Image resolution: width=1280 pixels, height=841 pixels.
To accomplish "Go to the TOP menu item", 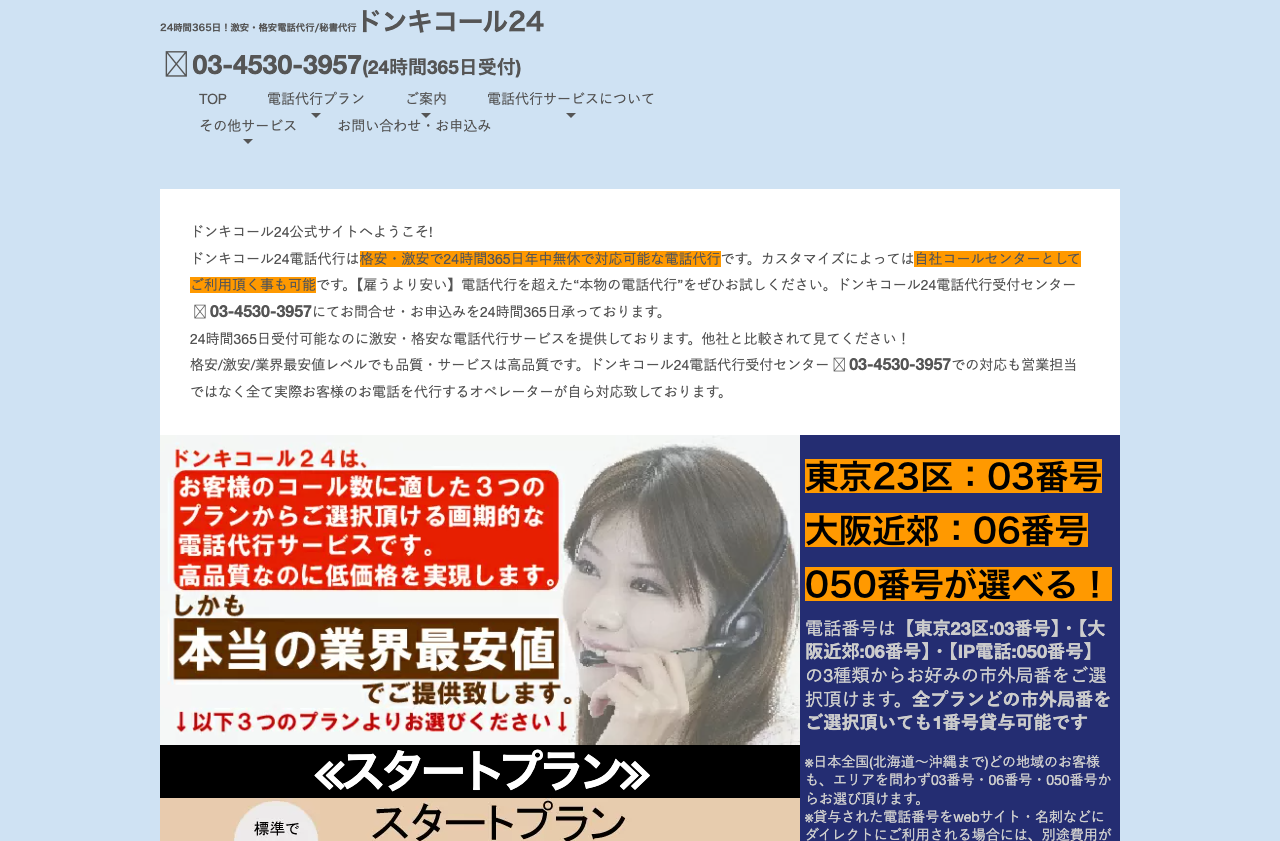I will pyautogui.click(x=213, y=99).
